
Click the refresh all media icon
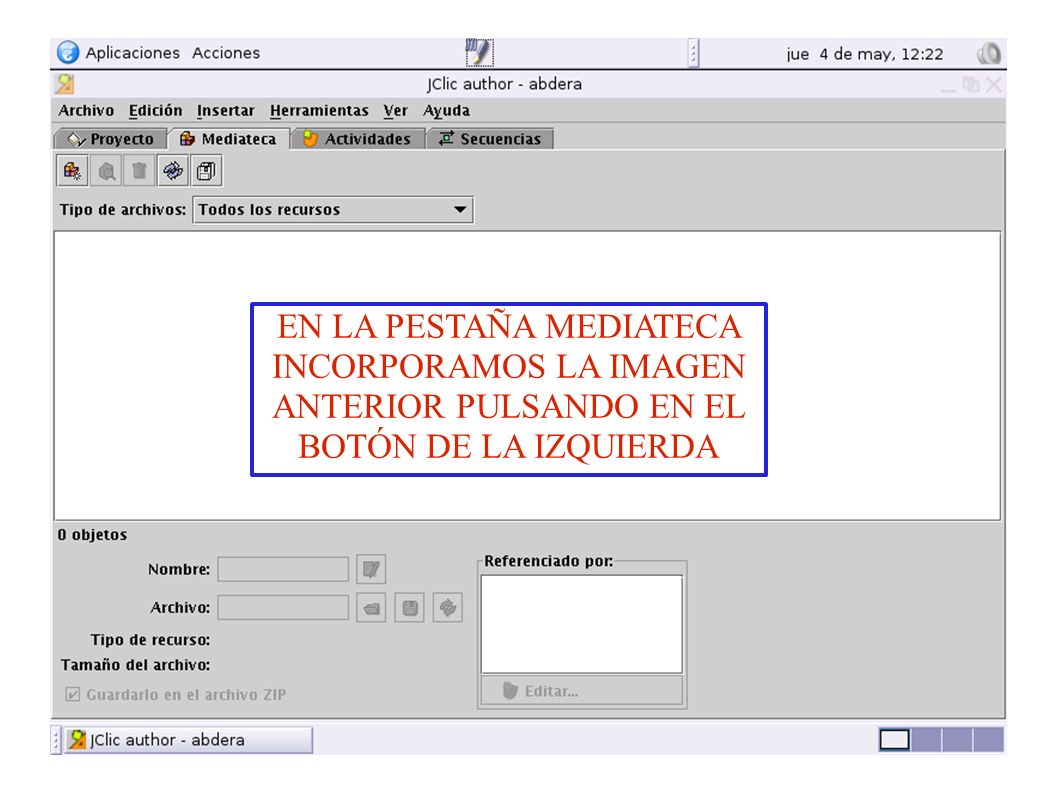click(x=173, y=171)
